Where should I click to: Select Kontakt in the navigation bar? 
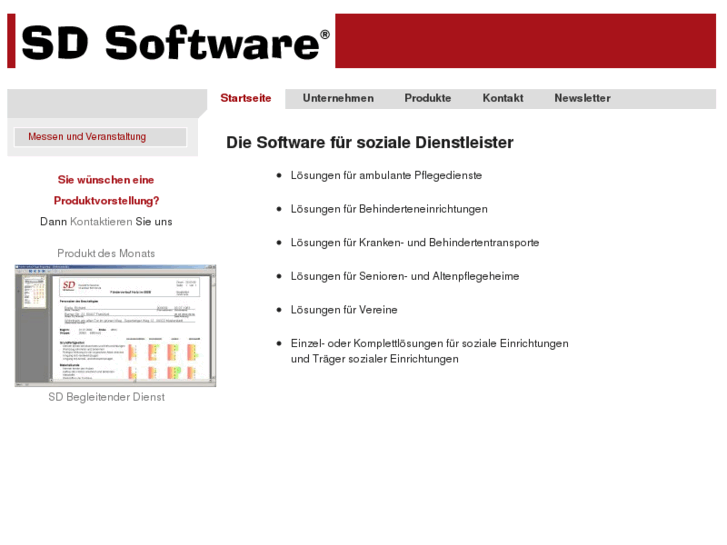point(503,98)
